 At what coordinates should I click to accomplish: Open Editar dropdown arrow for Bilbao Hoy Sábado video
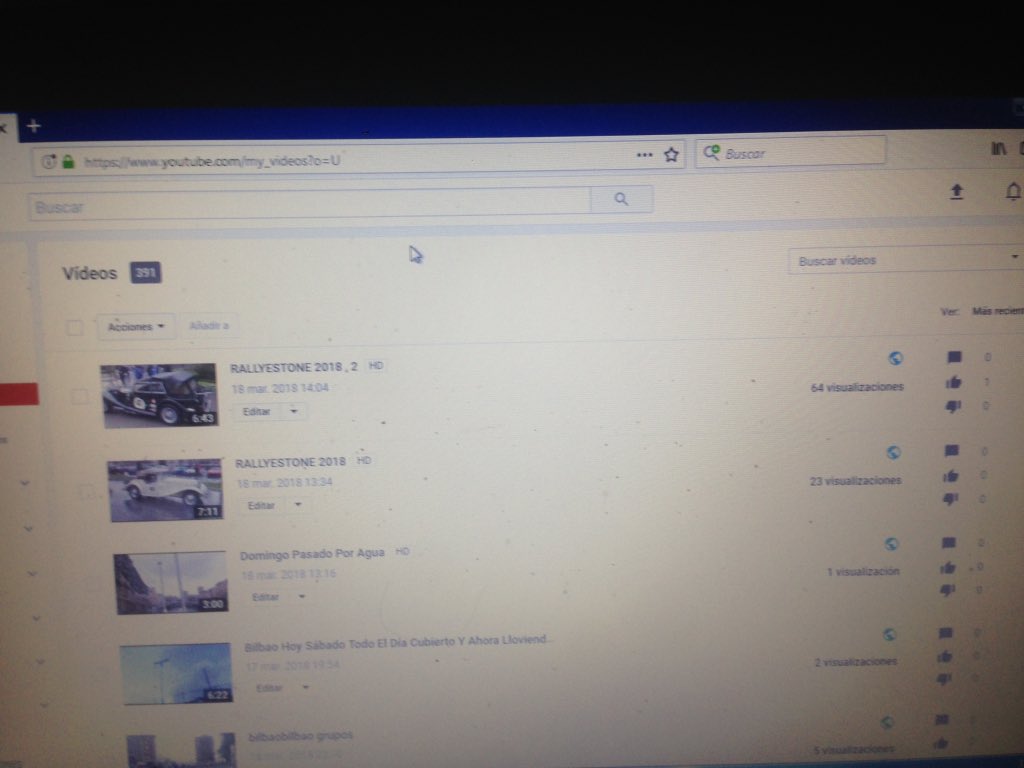coord(306,688)
